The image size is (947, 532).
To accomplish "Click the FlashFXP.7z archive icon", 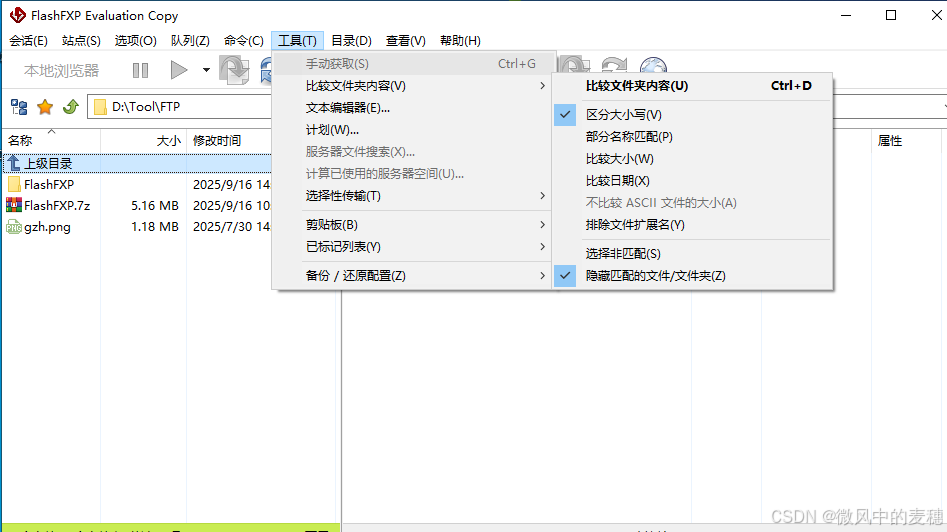I will point(14,205).
